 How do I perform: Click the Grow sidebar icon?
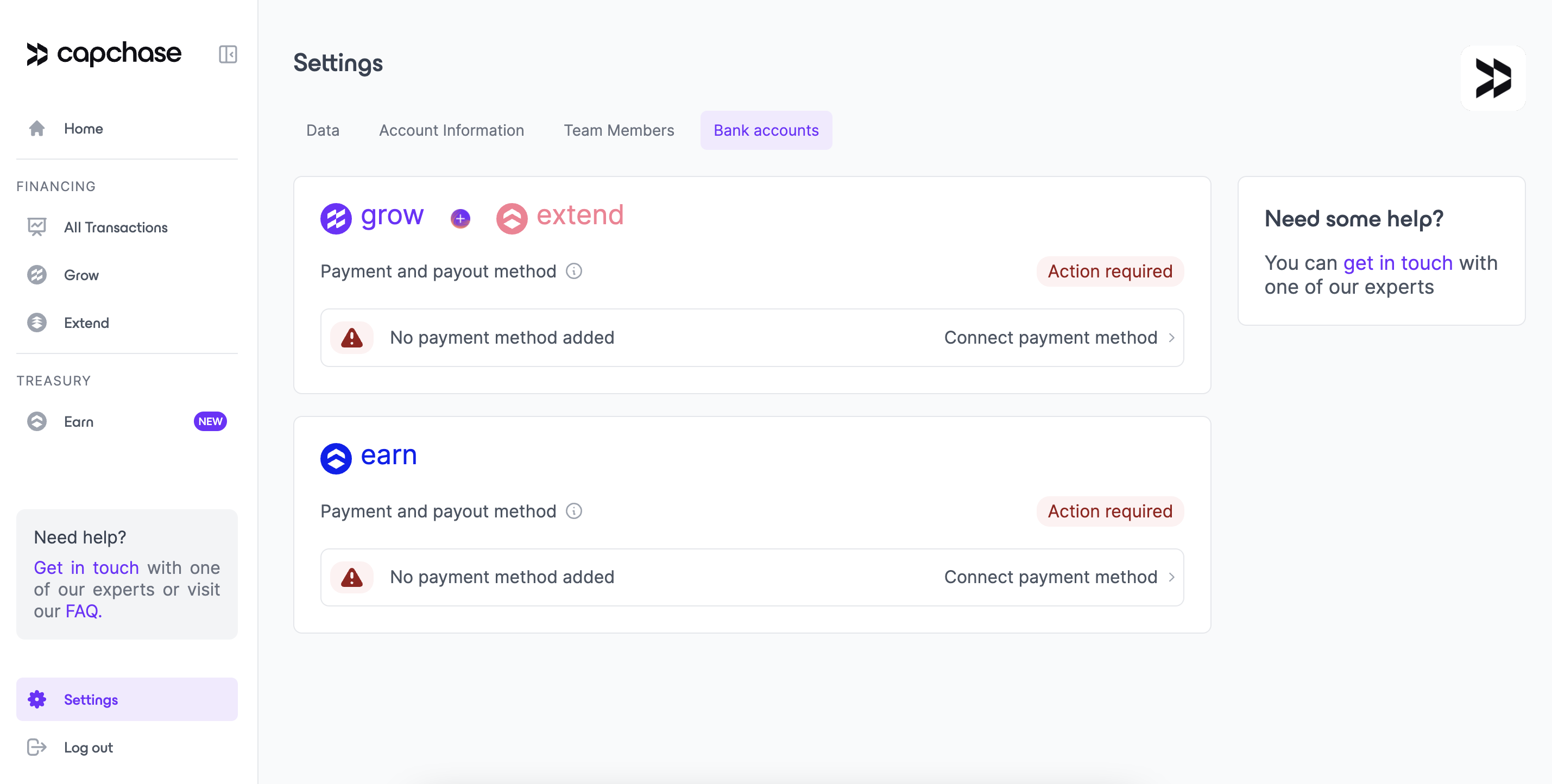tap(37, 275)
